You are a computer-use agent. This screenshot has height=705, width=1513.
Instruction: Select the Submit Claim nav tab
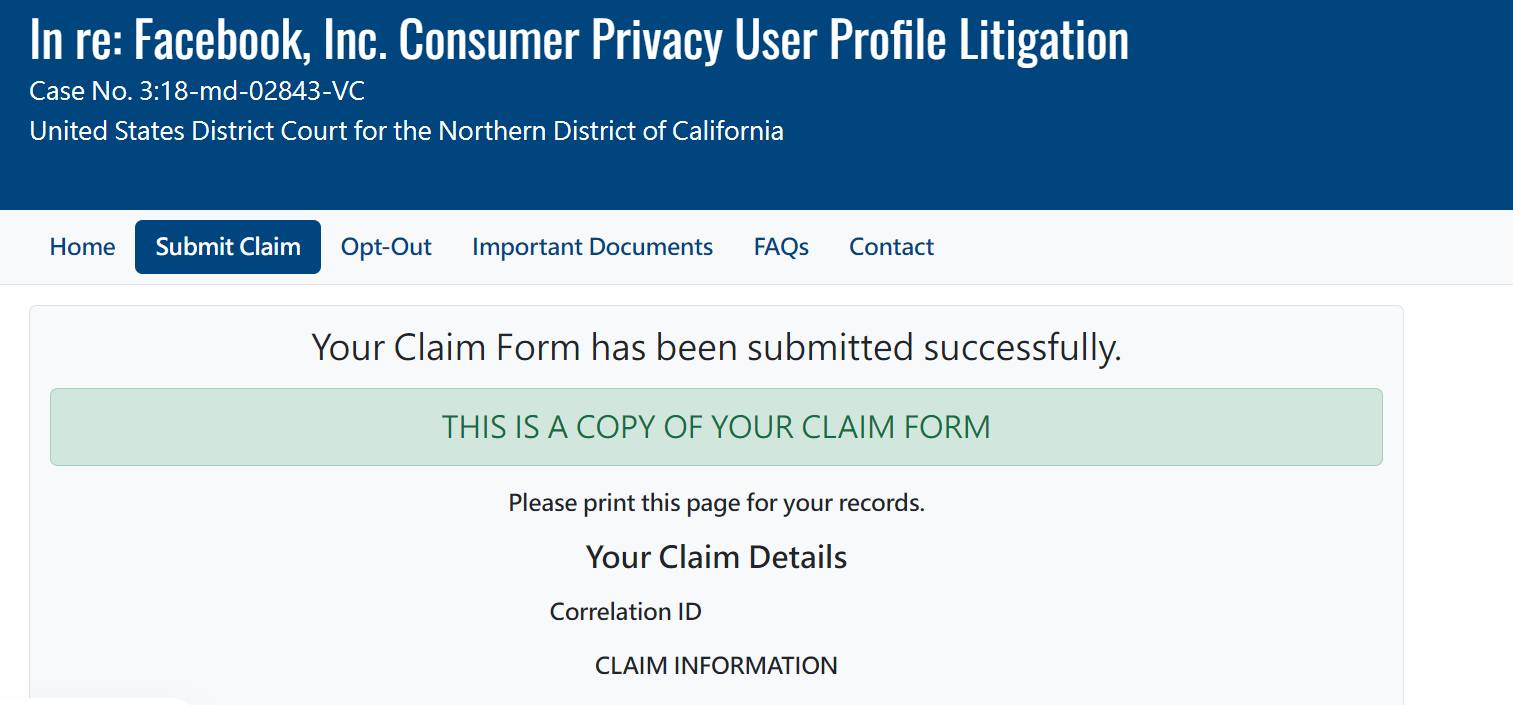228,247
